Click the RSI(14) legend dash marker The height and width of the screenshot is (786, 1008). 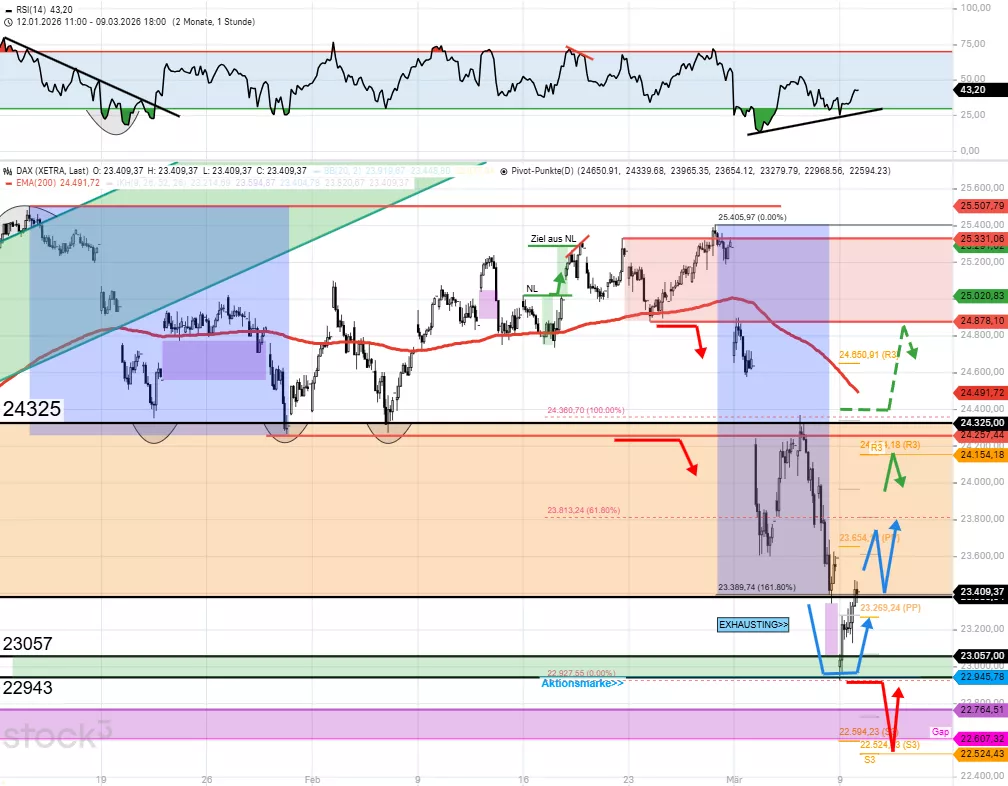[7, 8]
